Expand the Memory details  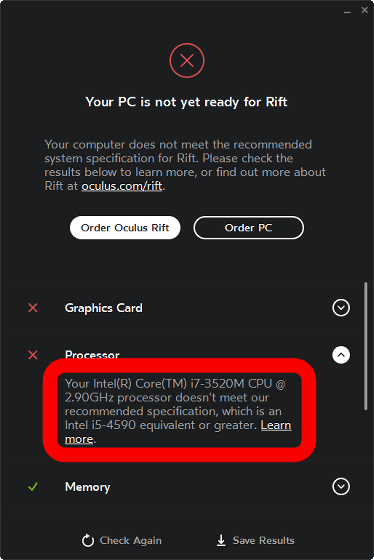[341, 486]
